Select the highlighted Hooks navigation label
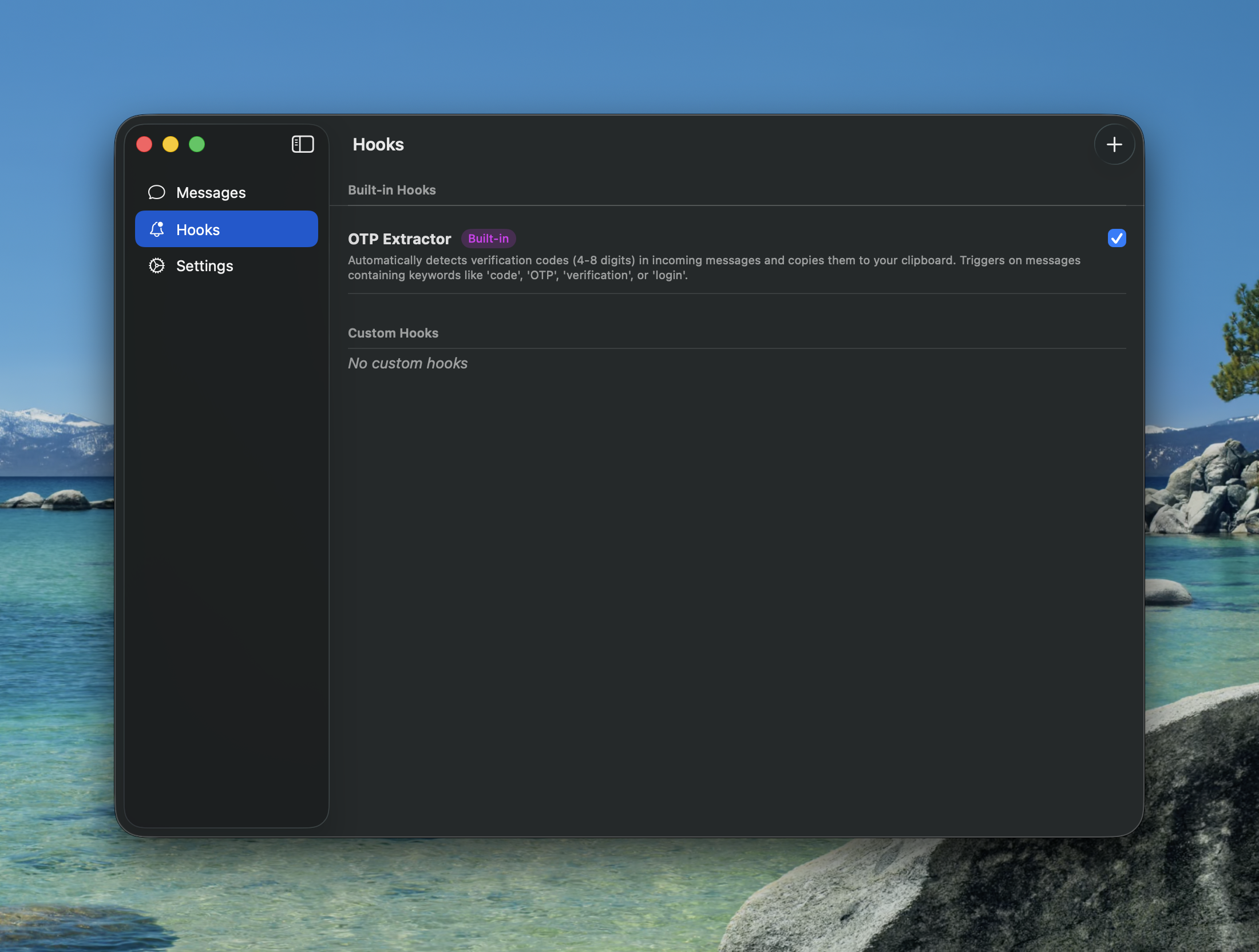 197,229
